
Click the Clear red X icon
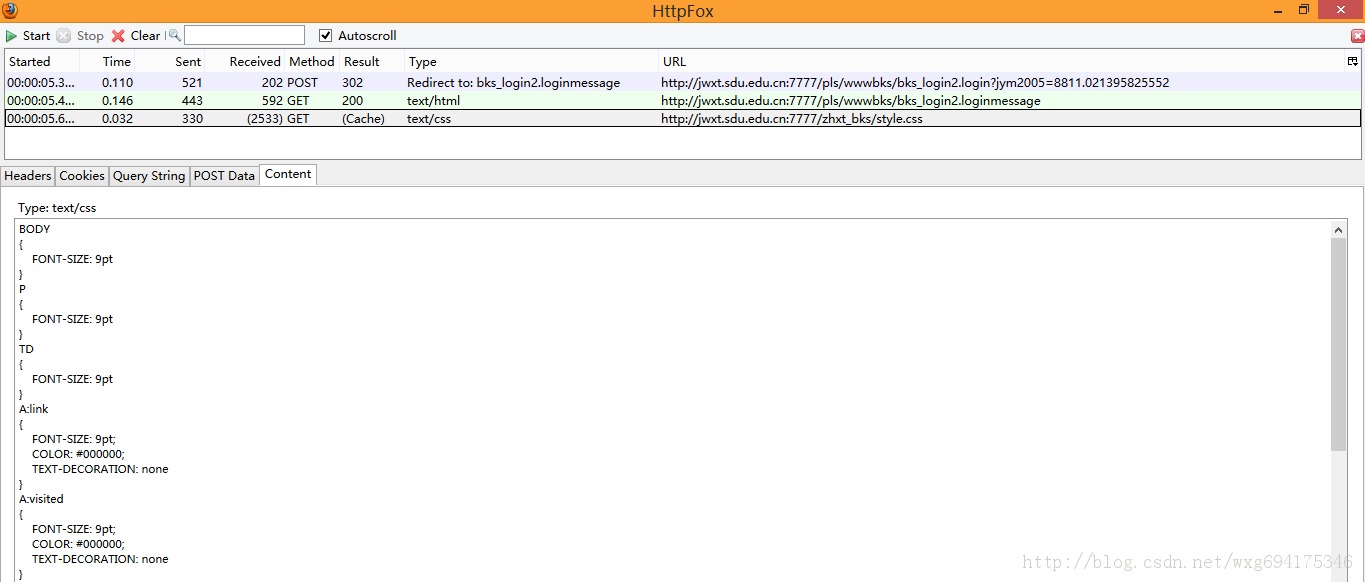tap(118, 35)
